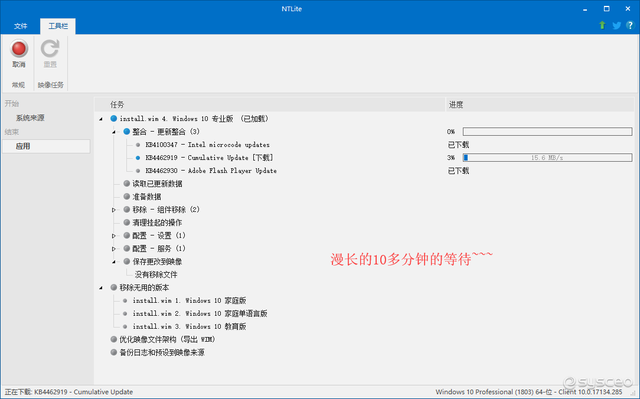Collapse the 保存更改到映像 node
This screenshot has width=640, height=399.
click(x=114, y=262)
